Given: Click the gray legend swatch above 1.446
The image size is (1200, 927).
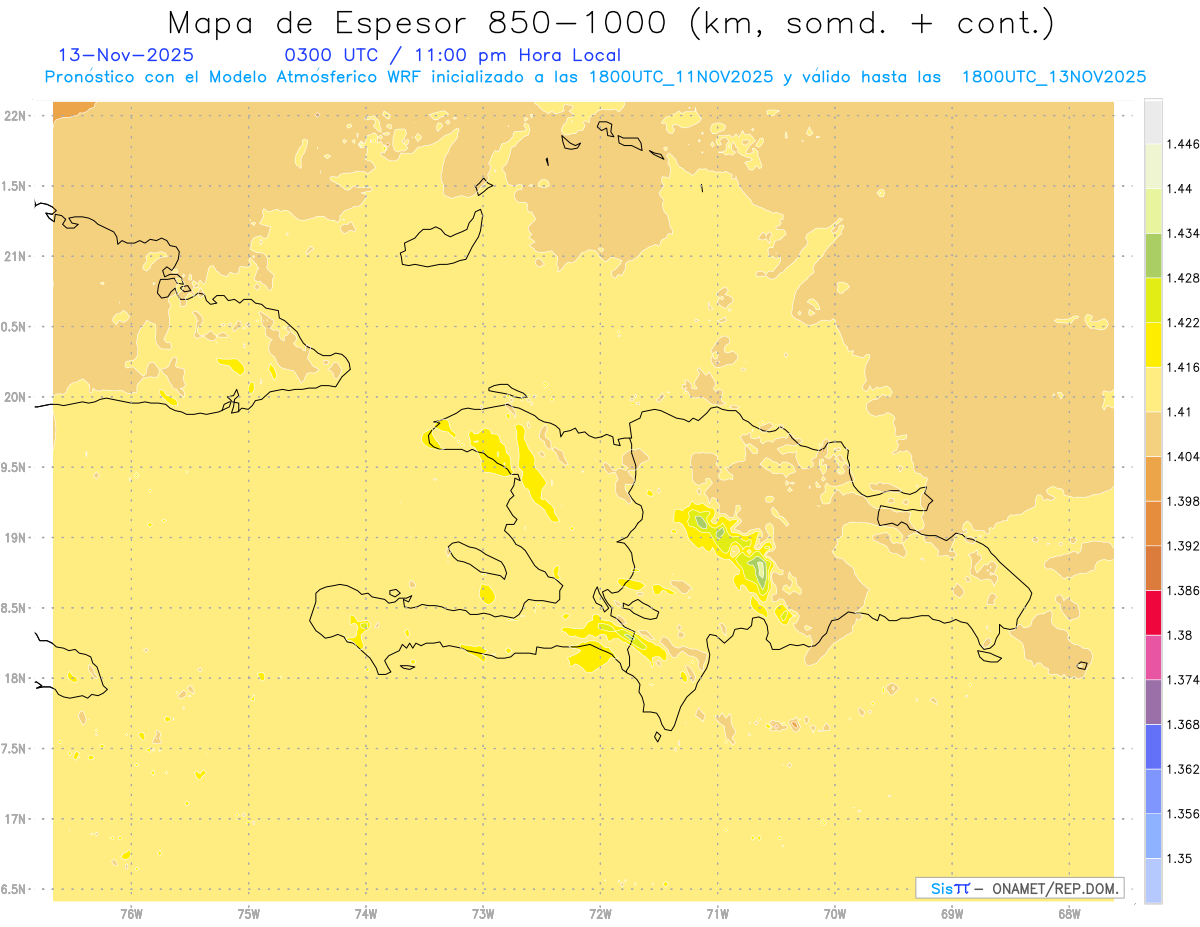Looking at the screenshot, I should 1153,121.
